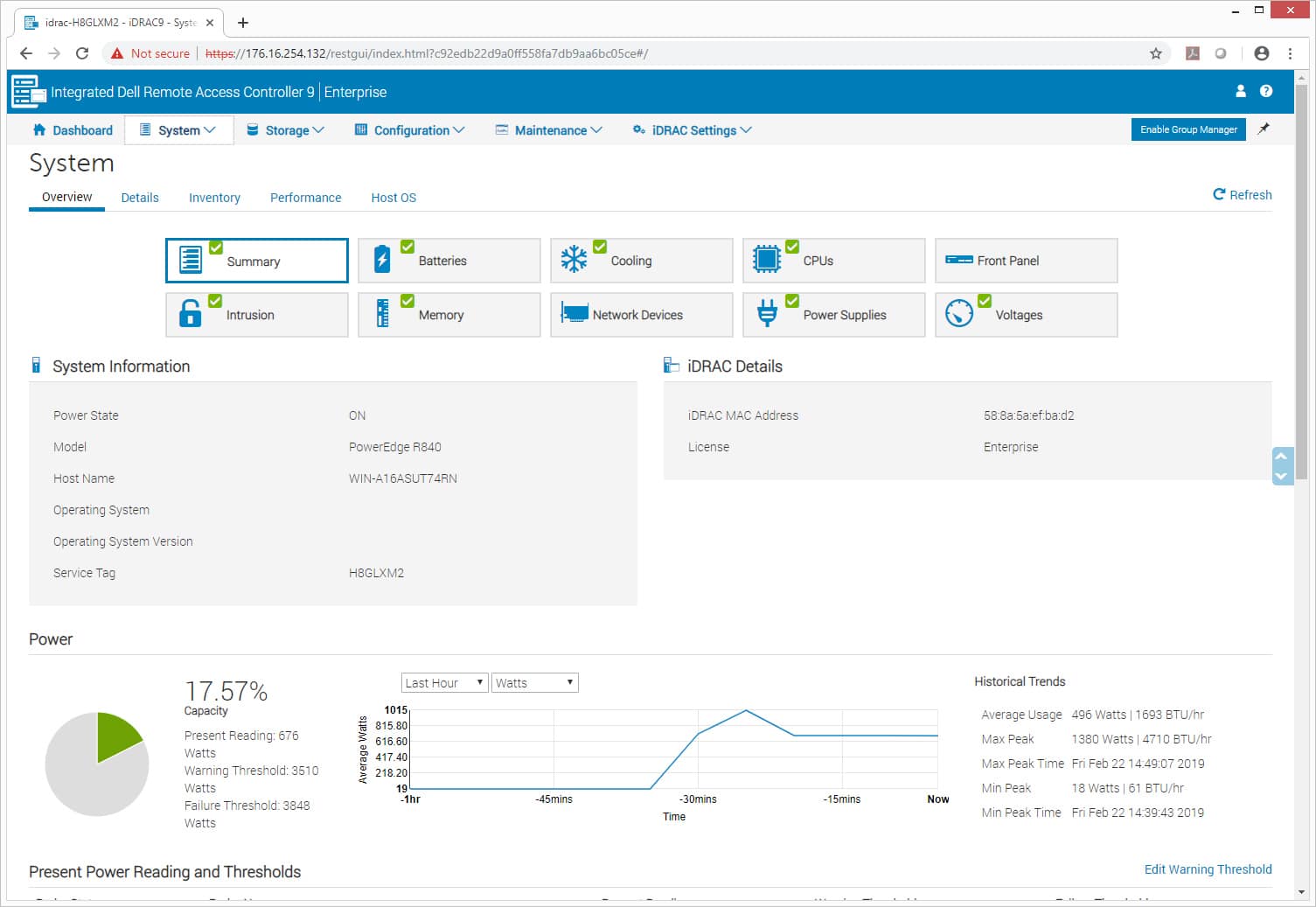This screenshot has width=1316, height=907.
Task: Click the browser reload button
Action: coord(82,53)
